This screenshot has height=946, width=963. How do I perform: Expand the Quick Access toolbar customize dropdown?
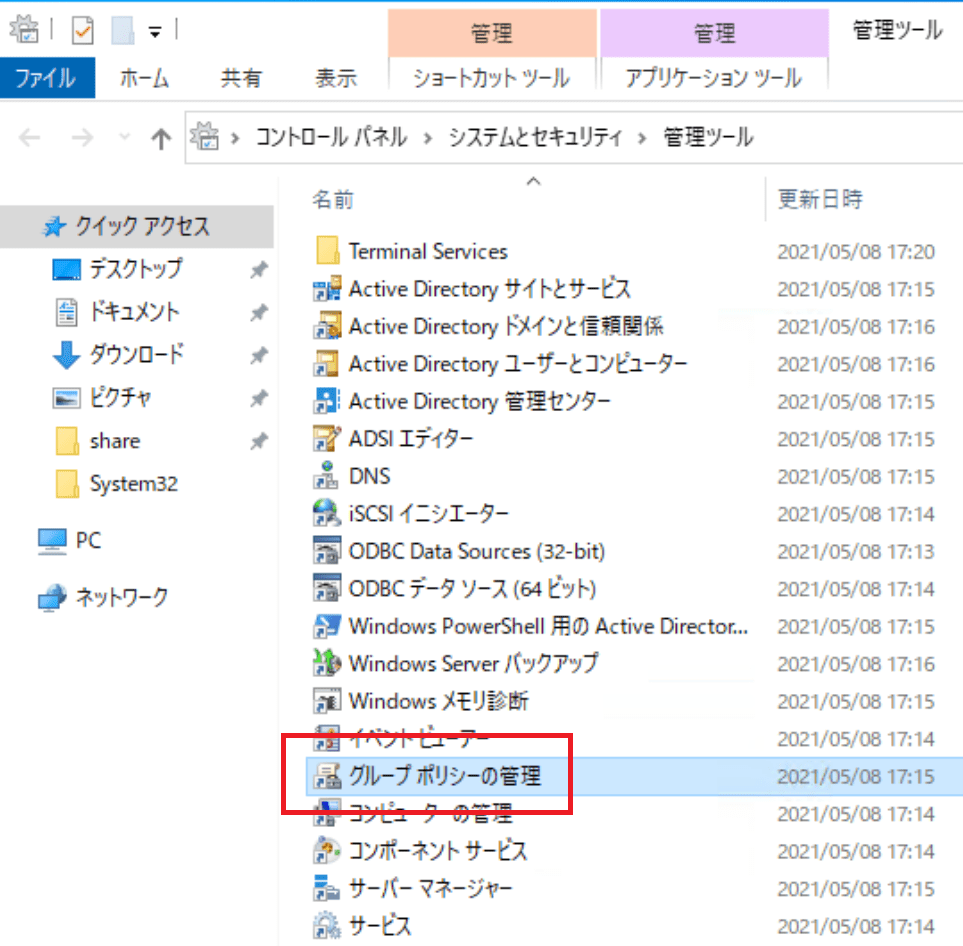pos(155,32)
